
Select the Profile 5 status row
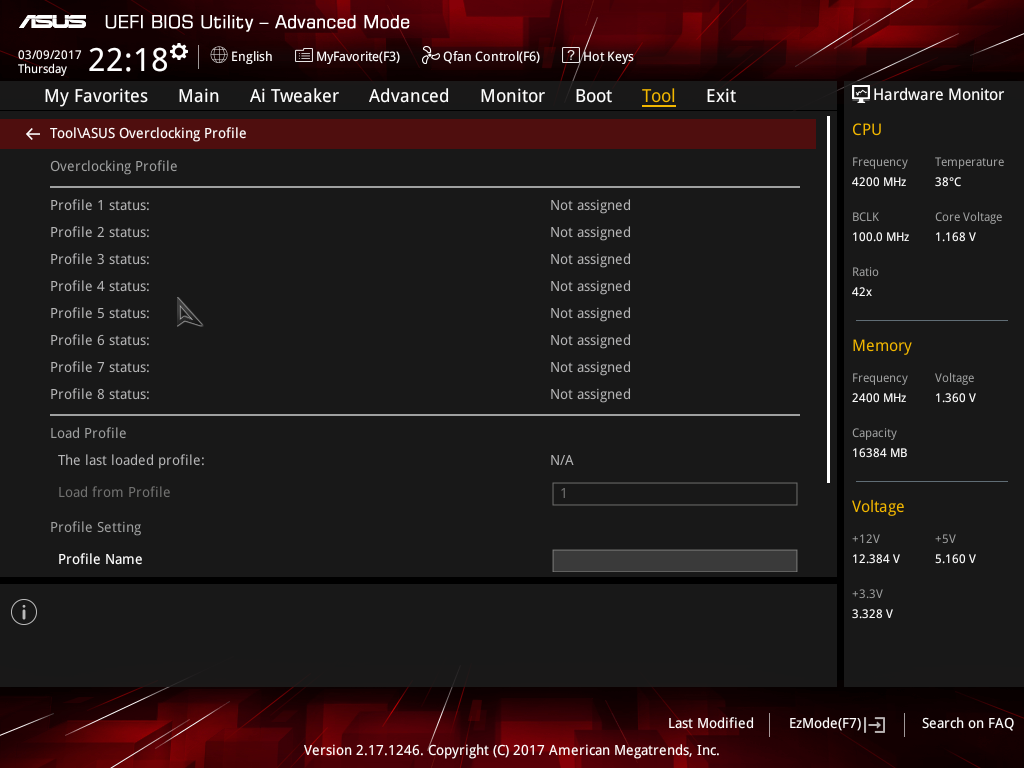pos(424,313)
